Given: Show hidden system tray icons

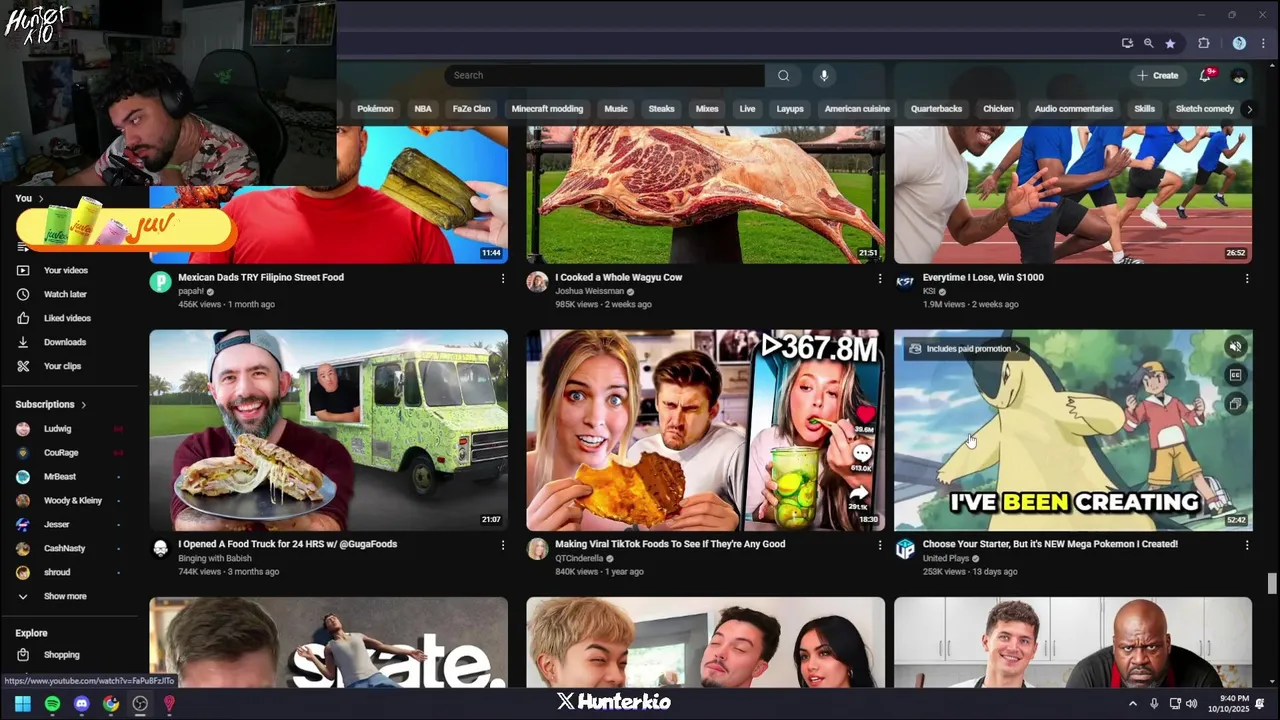Looking at the screenshot, I should coord(1133,704).
